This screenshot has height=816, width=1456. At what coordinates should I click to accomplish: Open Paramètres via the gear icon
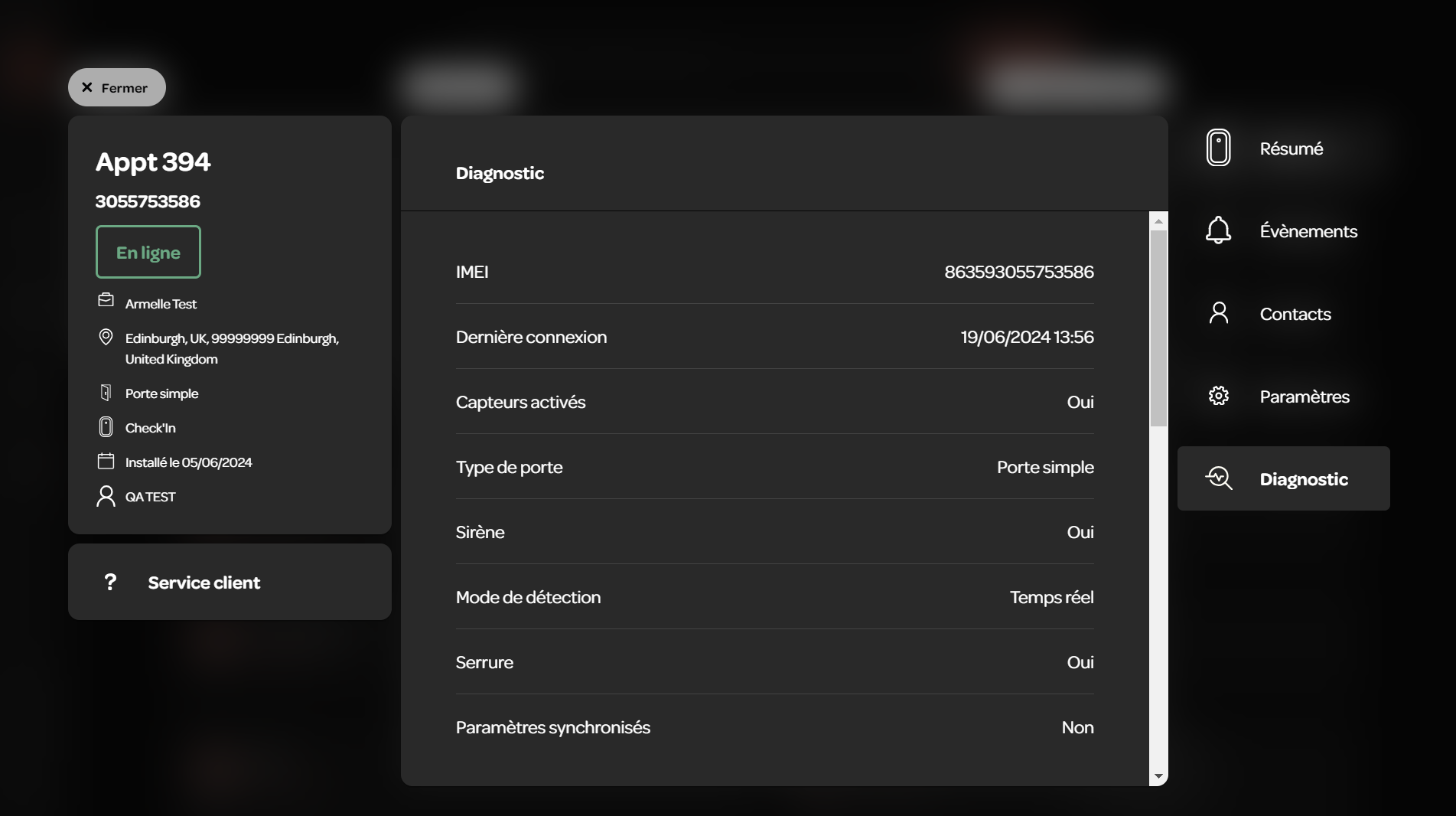pos(1218,396)
